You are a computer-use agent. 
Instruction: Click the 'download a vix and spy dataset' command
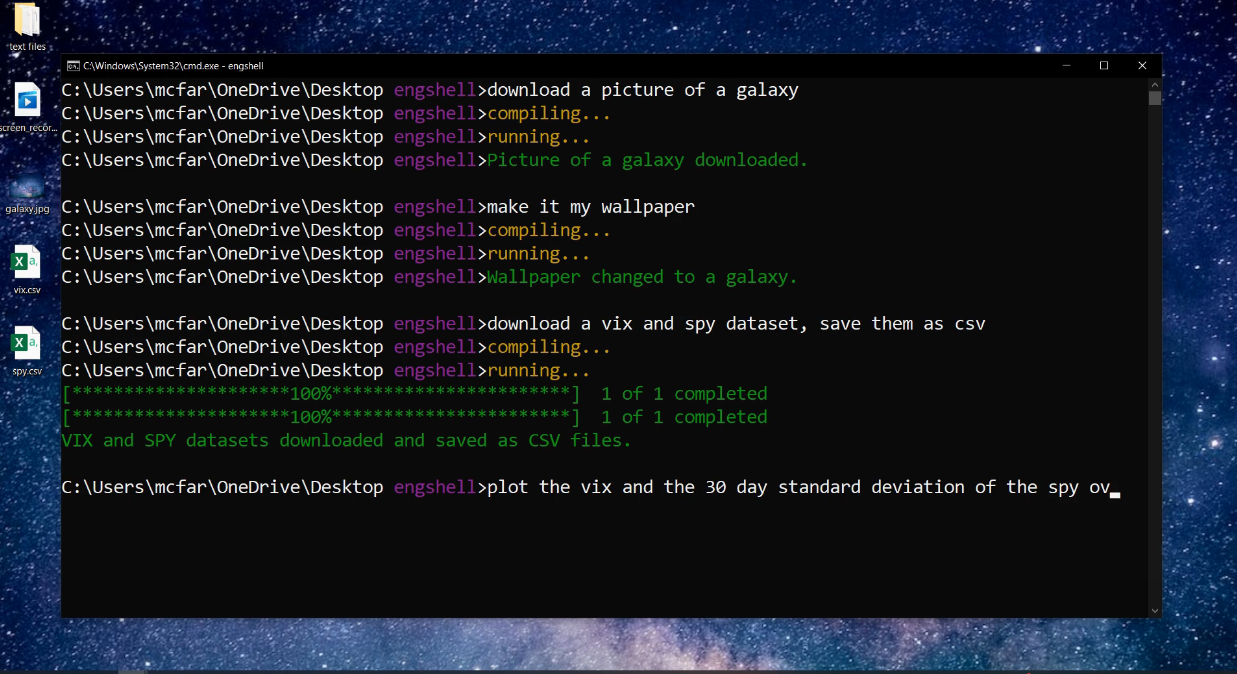click(x=736, y=324)
